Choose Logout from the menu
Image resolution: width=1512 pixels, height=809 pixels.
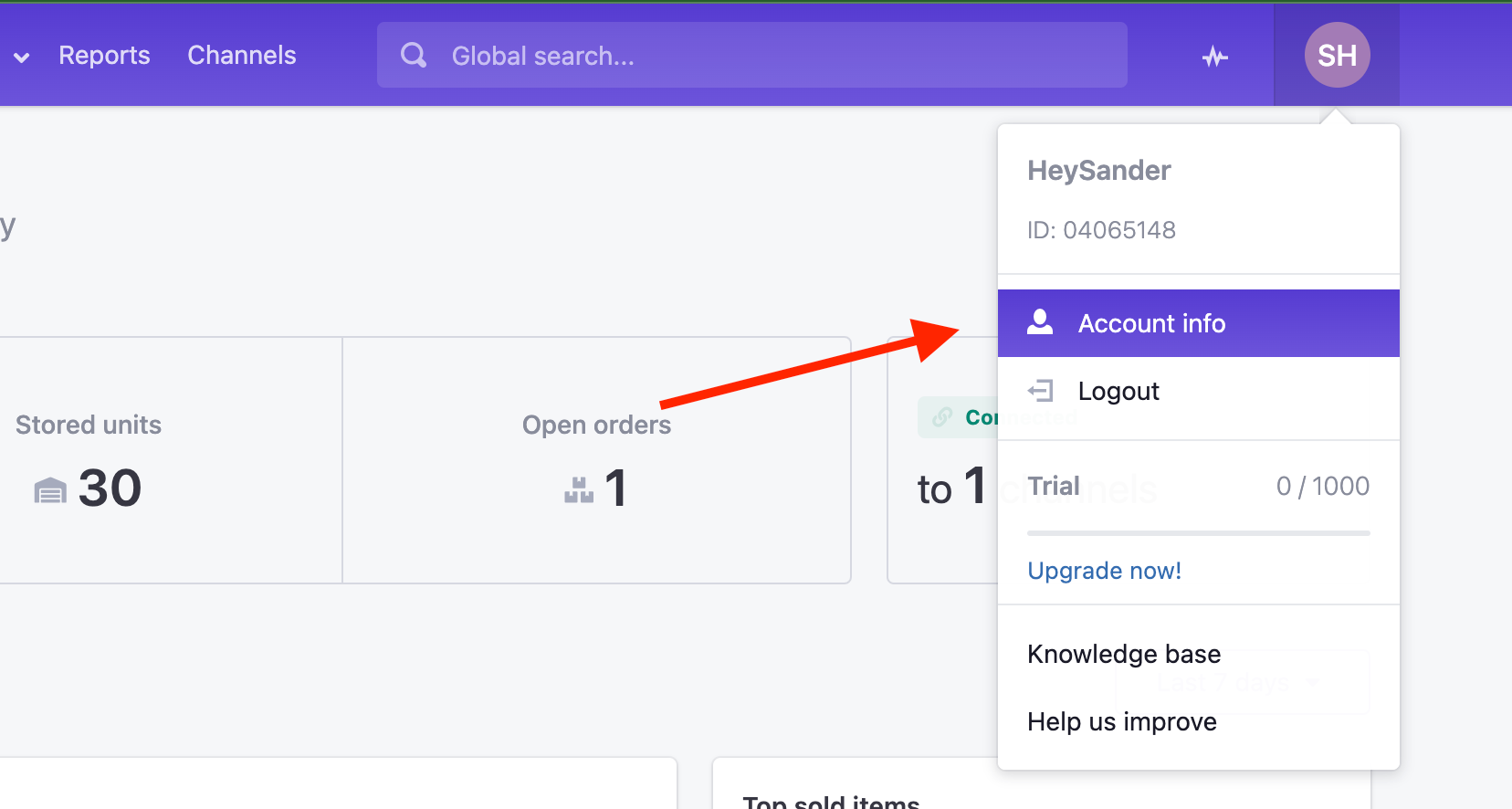click(x=1198, y=391)
